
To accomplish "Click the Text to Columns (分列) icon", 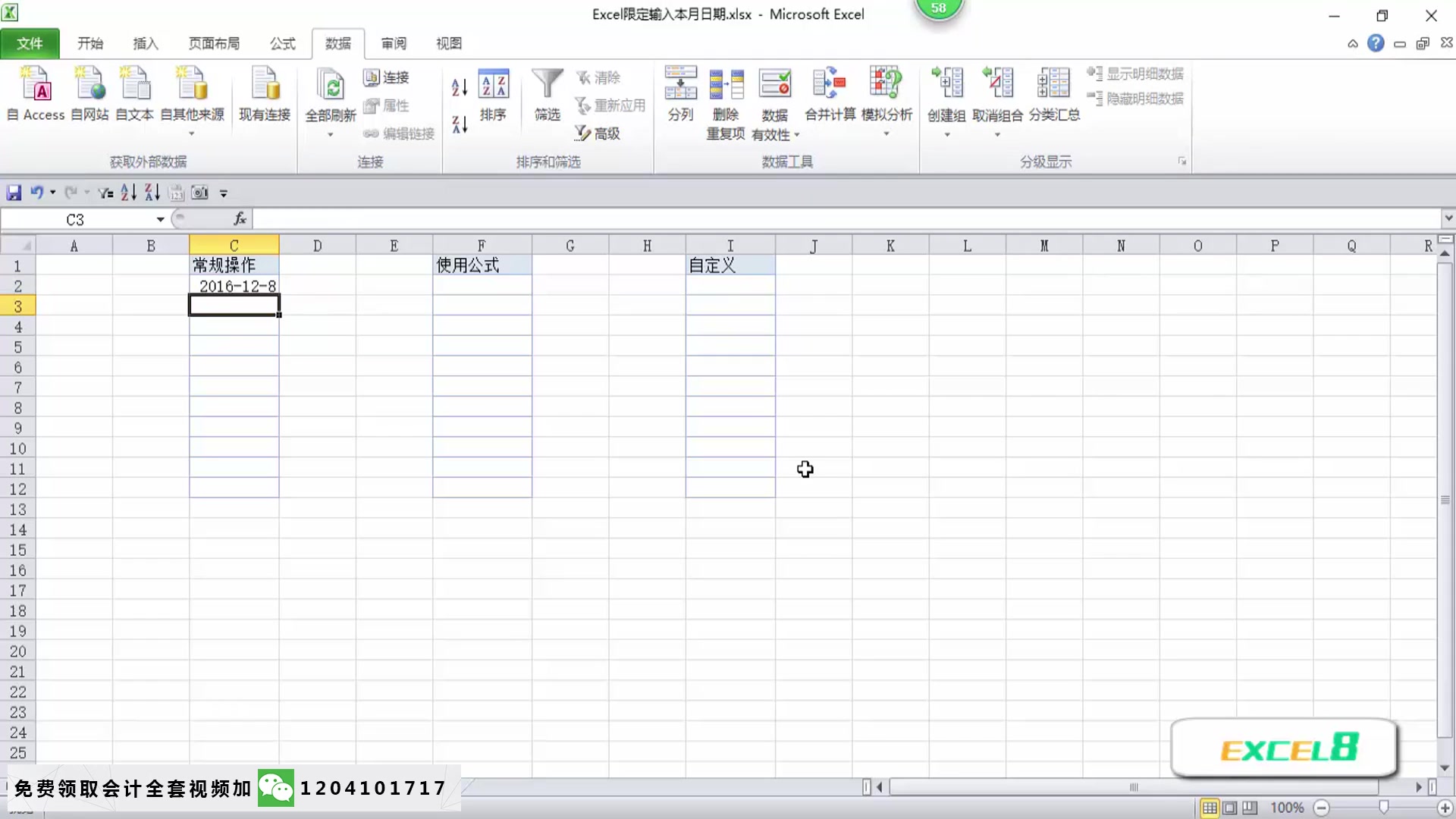I will 680,85.
